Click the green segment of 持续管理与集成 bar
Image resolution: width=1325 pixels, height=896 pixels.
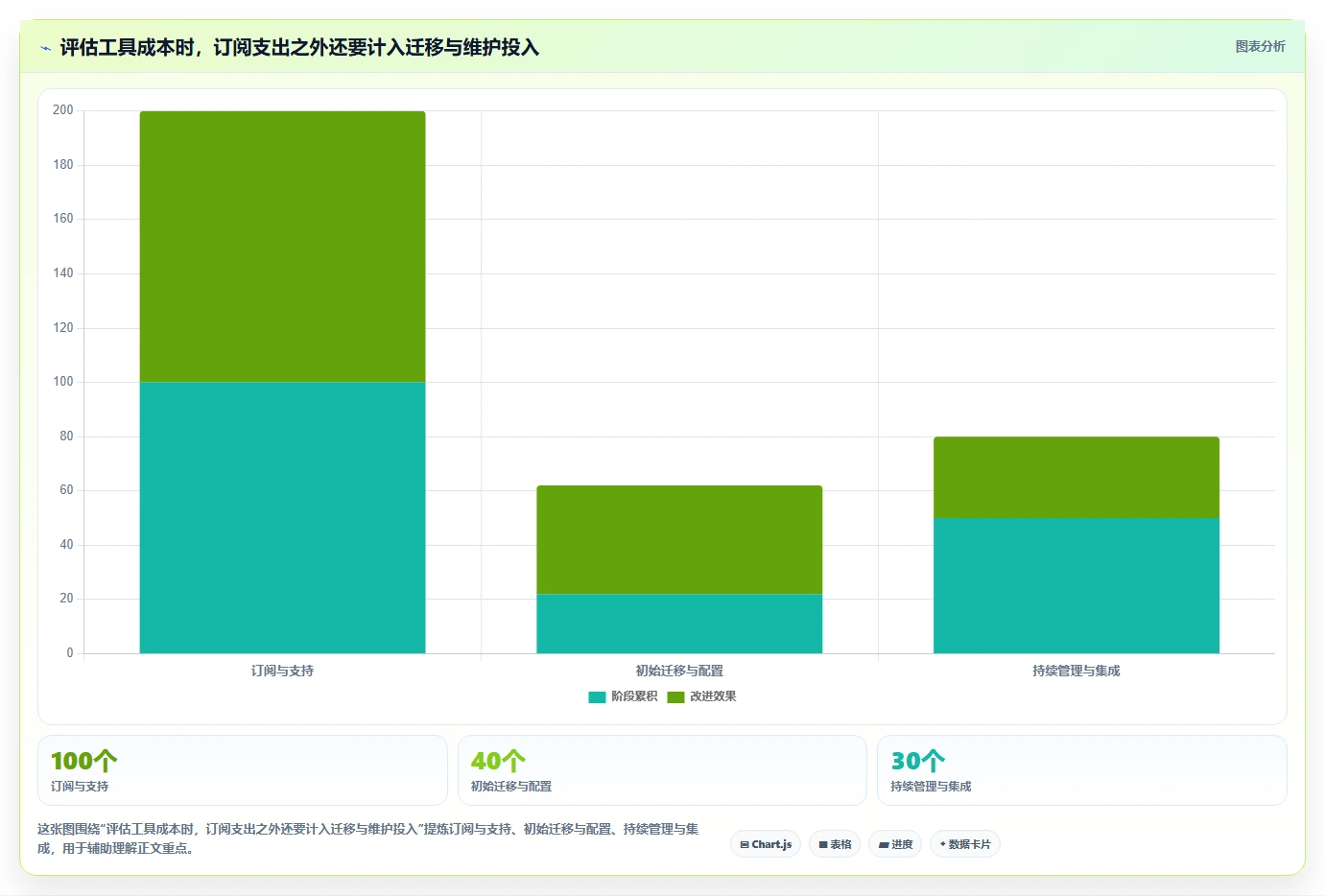click(1077, 478)
